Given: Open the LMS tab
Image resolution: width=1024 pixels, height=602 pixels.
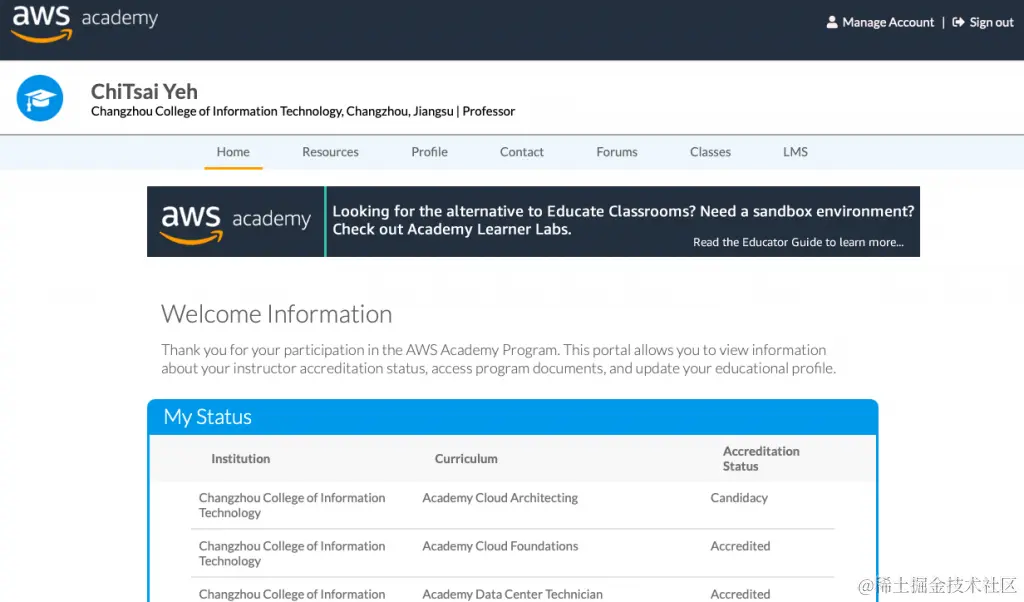Looking at the screenshot, I should 795,152.
